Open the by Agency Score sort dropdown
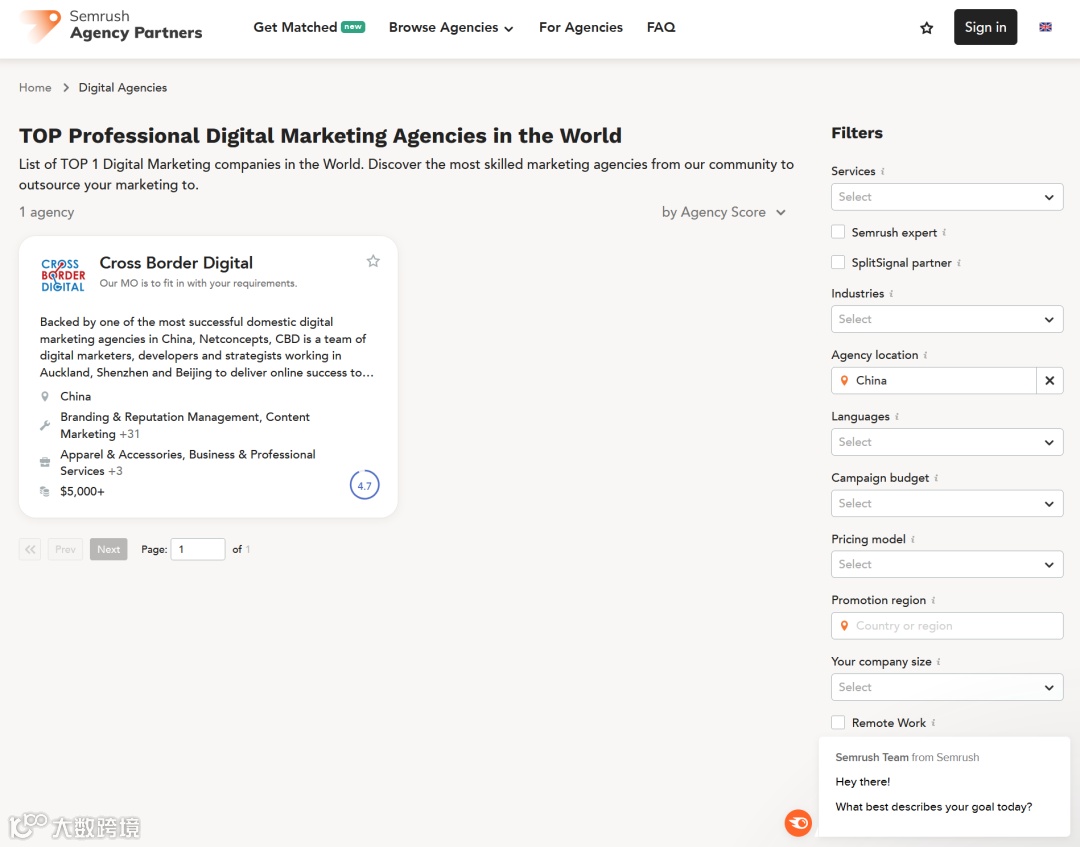This screenshot has width=1080, height=847. pos(724,212)
